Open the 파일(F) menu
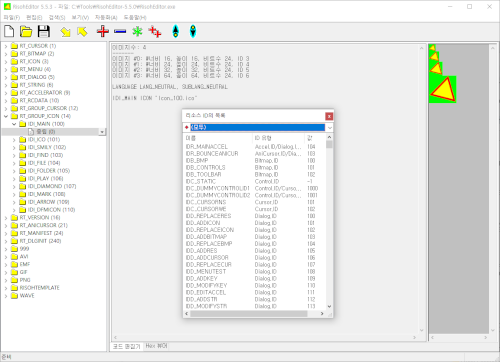Viewport: 500px width, 362px height. (12, 17)
